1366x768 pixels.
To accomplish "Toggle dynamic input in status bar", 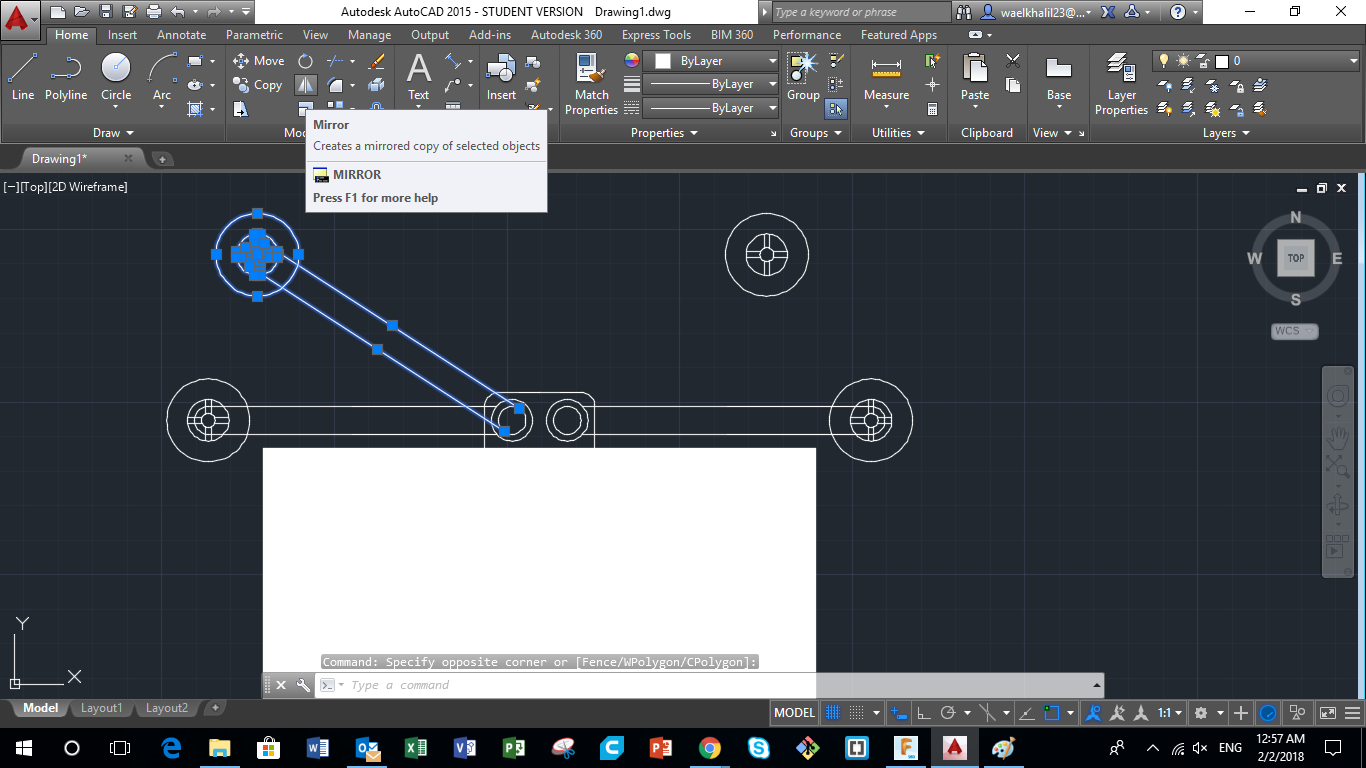I will 899,713.
